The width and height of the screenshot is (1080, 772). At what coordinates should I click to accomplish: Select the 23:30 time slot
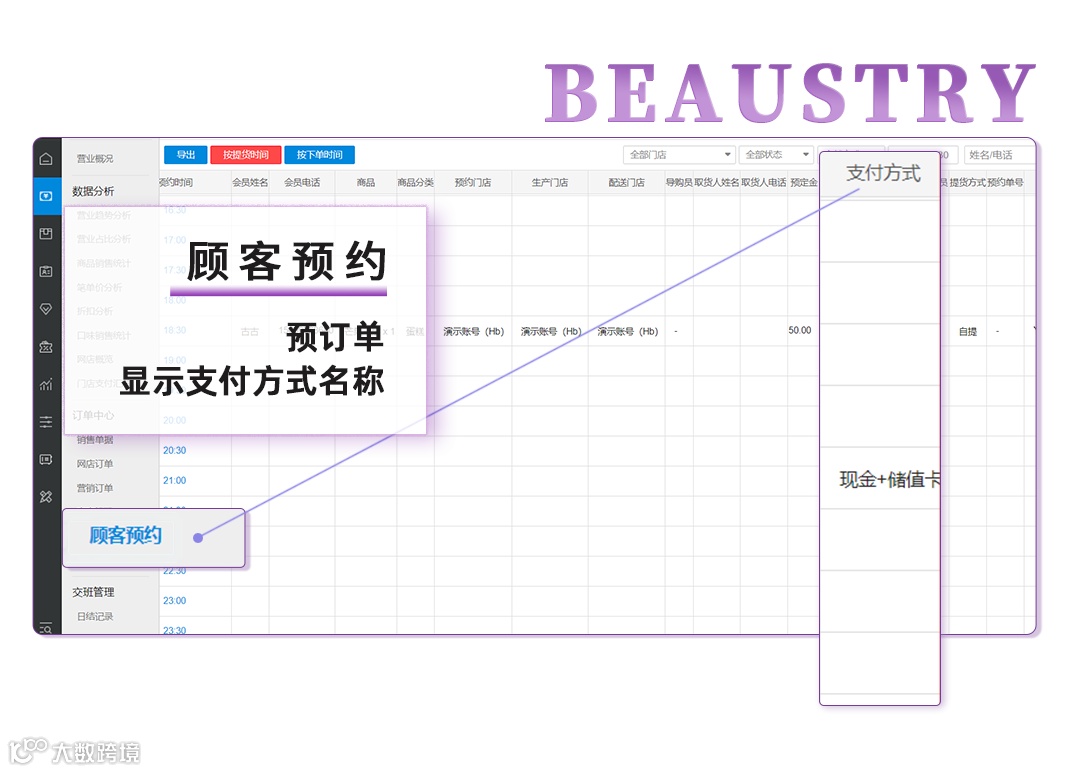click(x=174, y=629)
